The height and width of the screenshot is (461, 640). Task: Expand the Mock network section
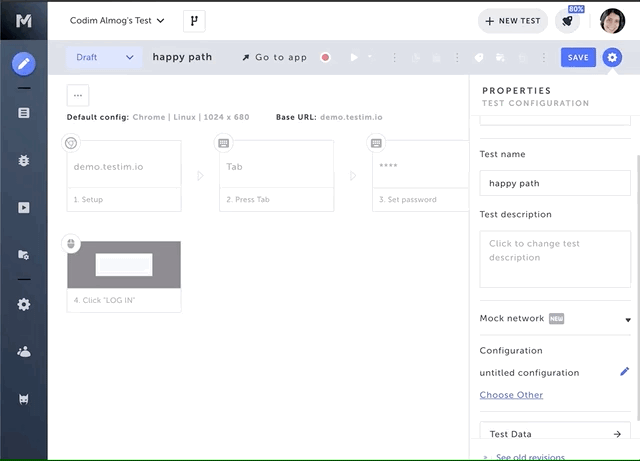[x=627, y=320]
